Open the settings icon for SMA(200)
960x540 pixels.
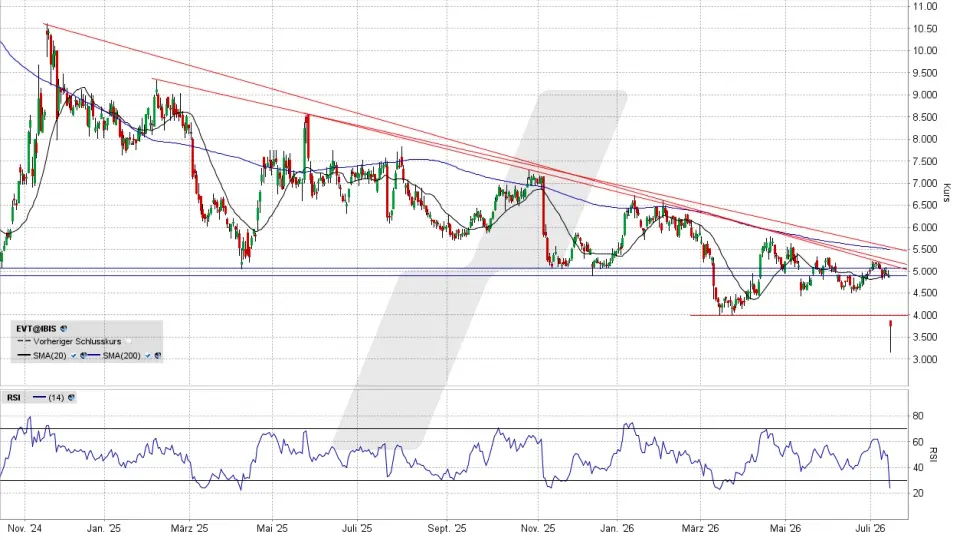point(157,356)
